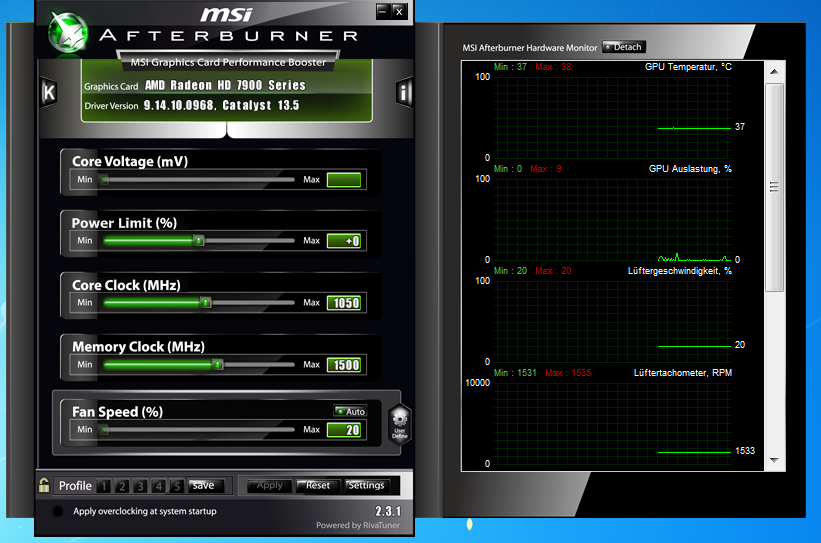Image resolution: width=821 pixels, height=543 pixels.
Task: Click hardware monitor scrollbar down arrow
Action: point(774,460)
